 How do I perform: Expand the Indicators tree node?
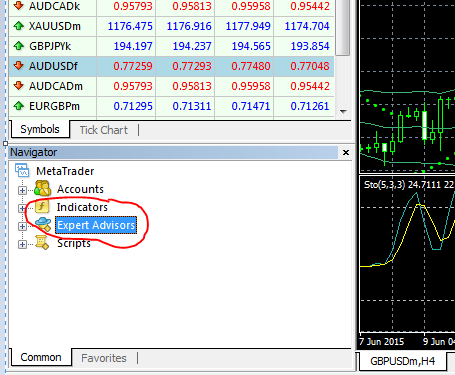point(22,208)
